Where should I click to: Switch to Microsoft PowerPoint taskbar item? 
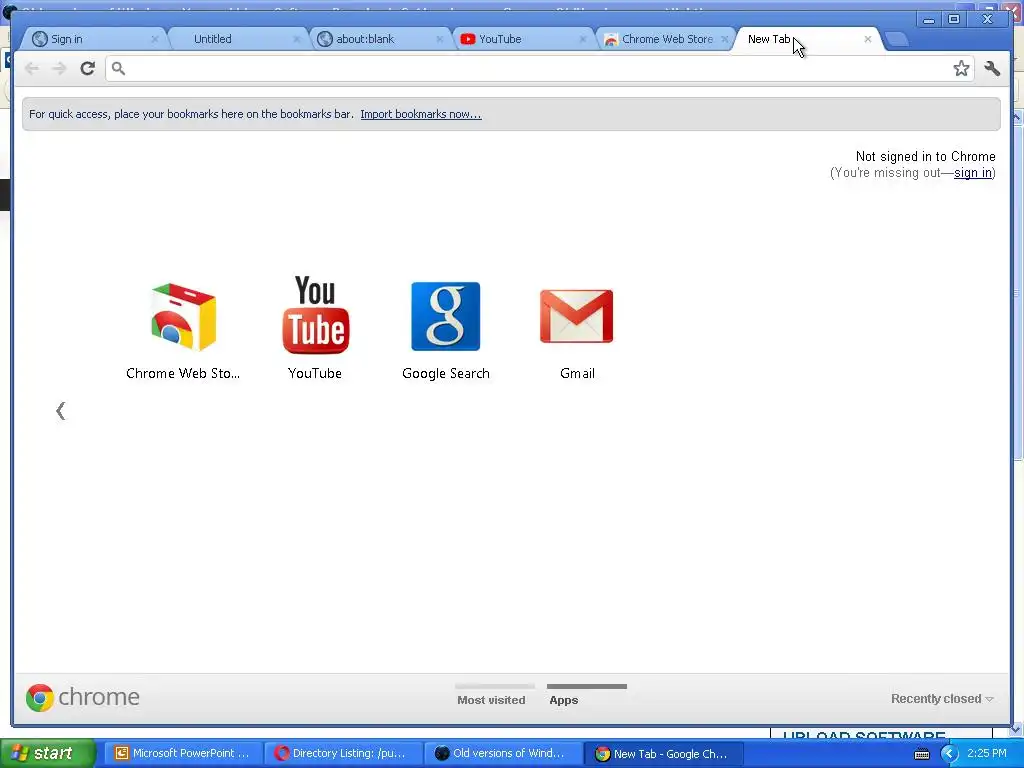pyautogui.click(x=183, y=754)
